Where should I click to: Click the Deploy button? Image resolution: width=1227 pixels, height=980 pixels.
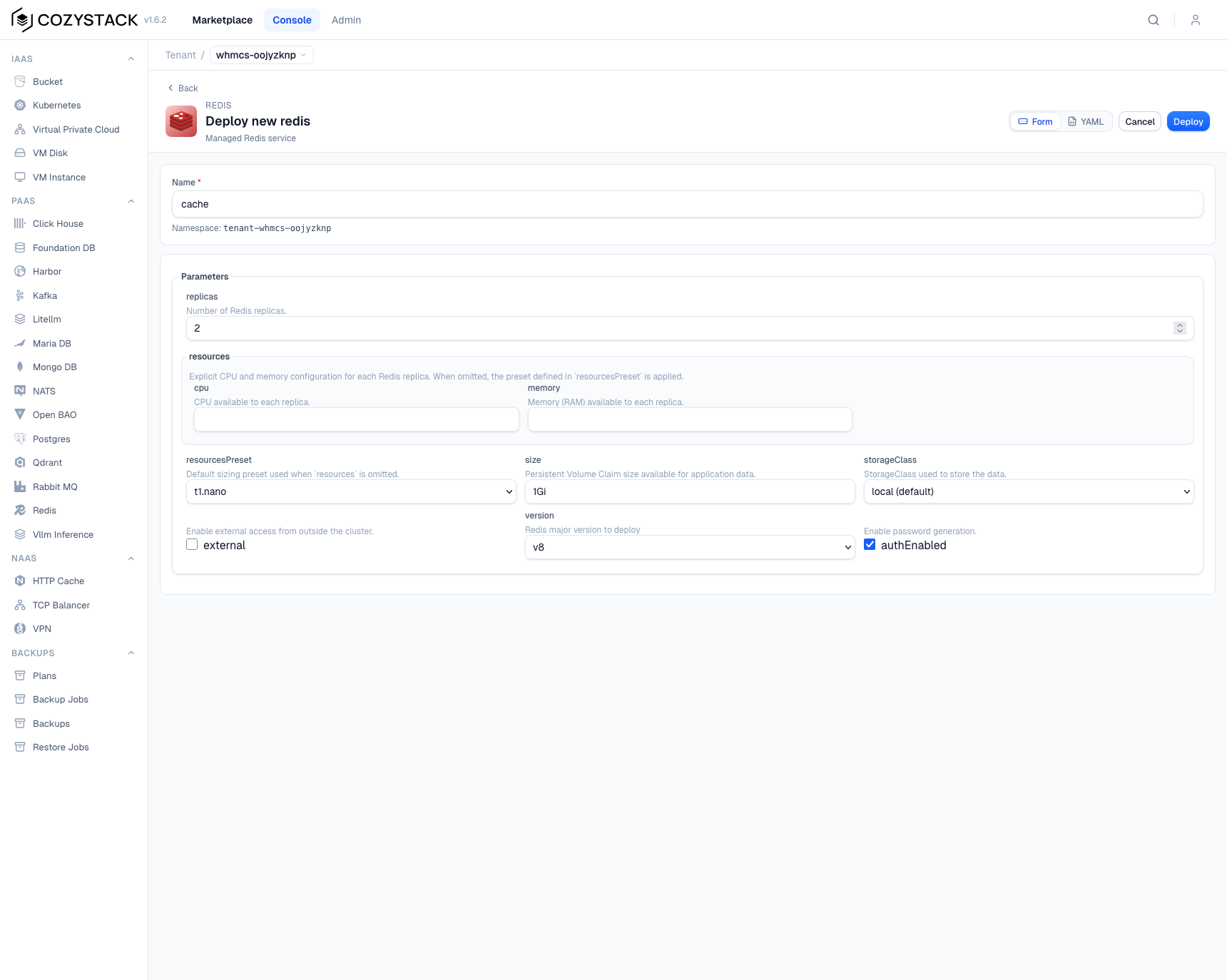point(1188,121)
